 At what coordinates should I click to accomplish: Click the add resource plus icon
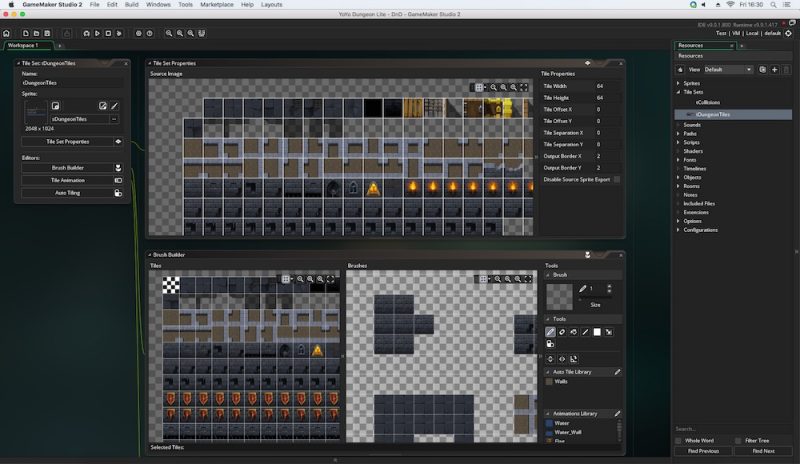(x=775, y=70)
